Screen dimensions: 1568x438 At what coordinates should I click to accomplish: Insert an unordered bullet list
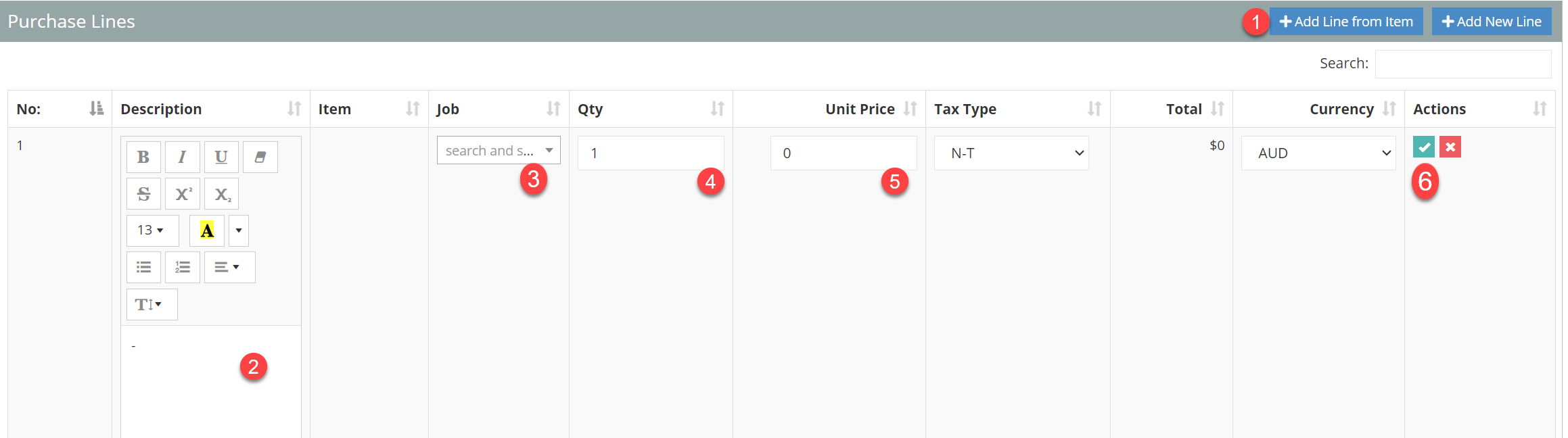point(143,267)
